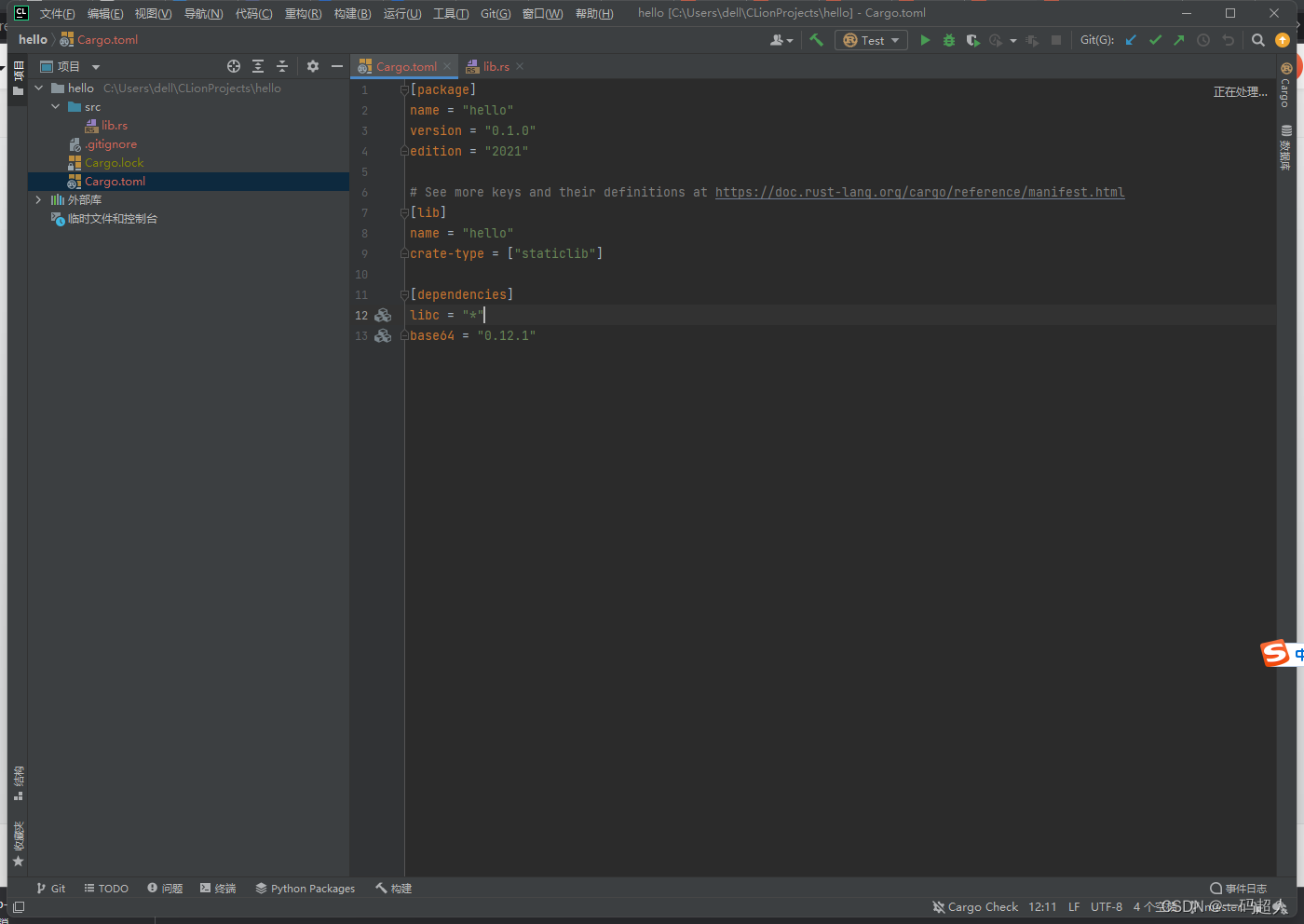Click dependency gutter icon on line 12
The width and height of the screenshot is (1304, 924).
[x=383, y=316]
